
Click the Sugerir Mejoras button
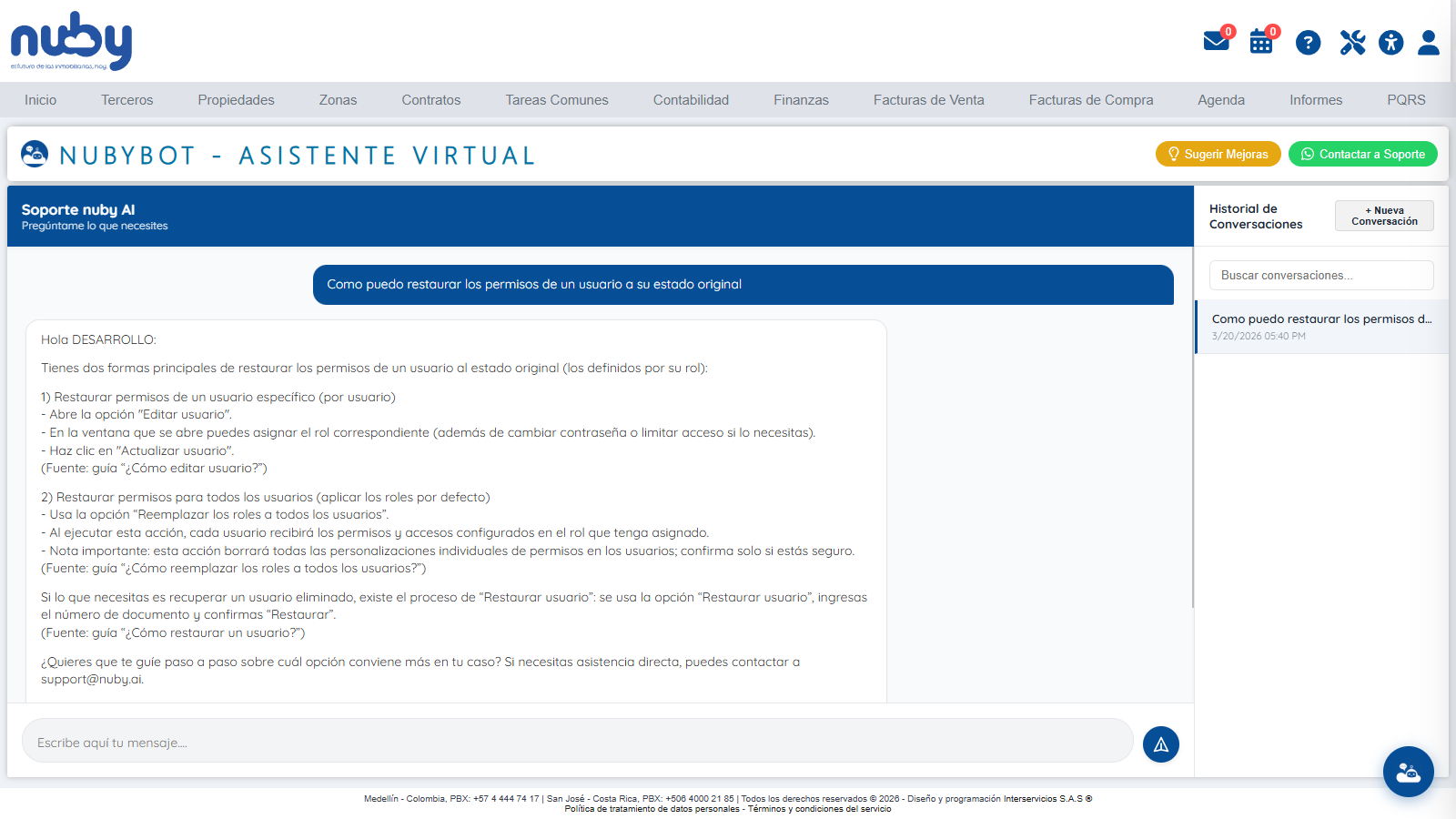1218,154
